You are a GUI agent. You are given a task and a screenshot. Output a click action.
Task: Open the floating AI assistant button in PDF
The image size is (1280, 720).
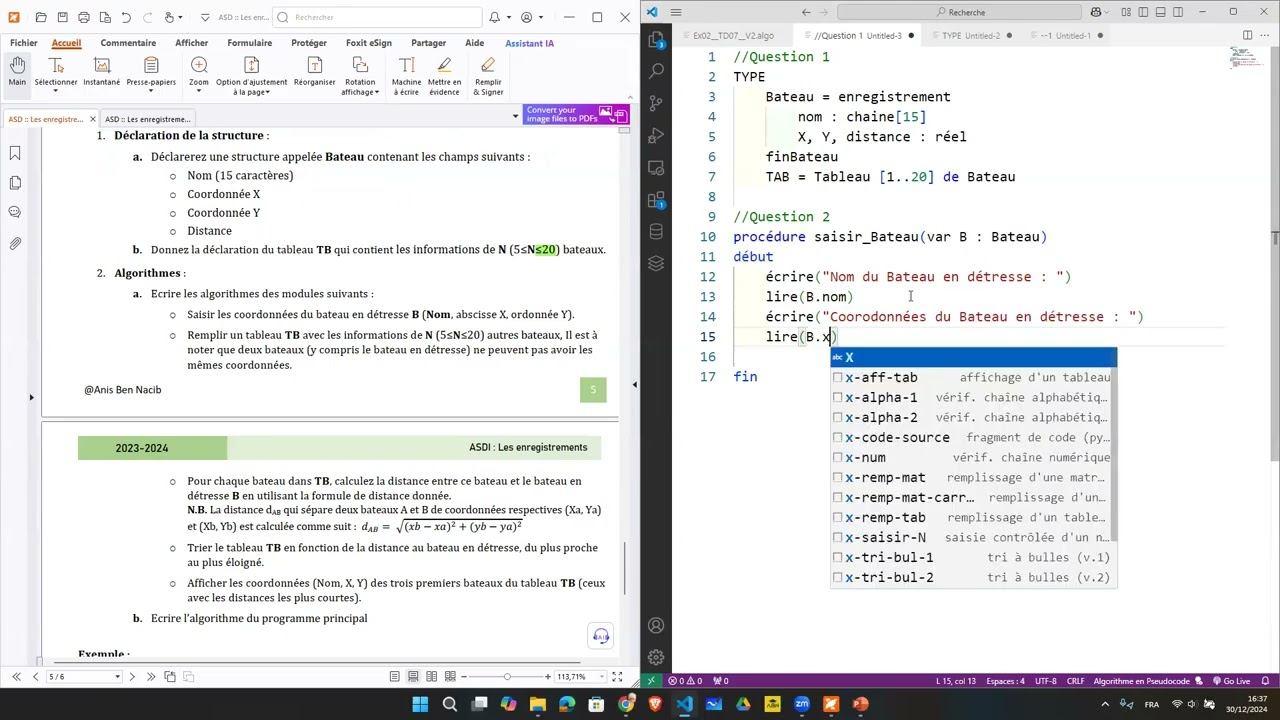pos(601,636)
